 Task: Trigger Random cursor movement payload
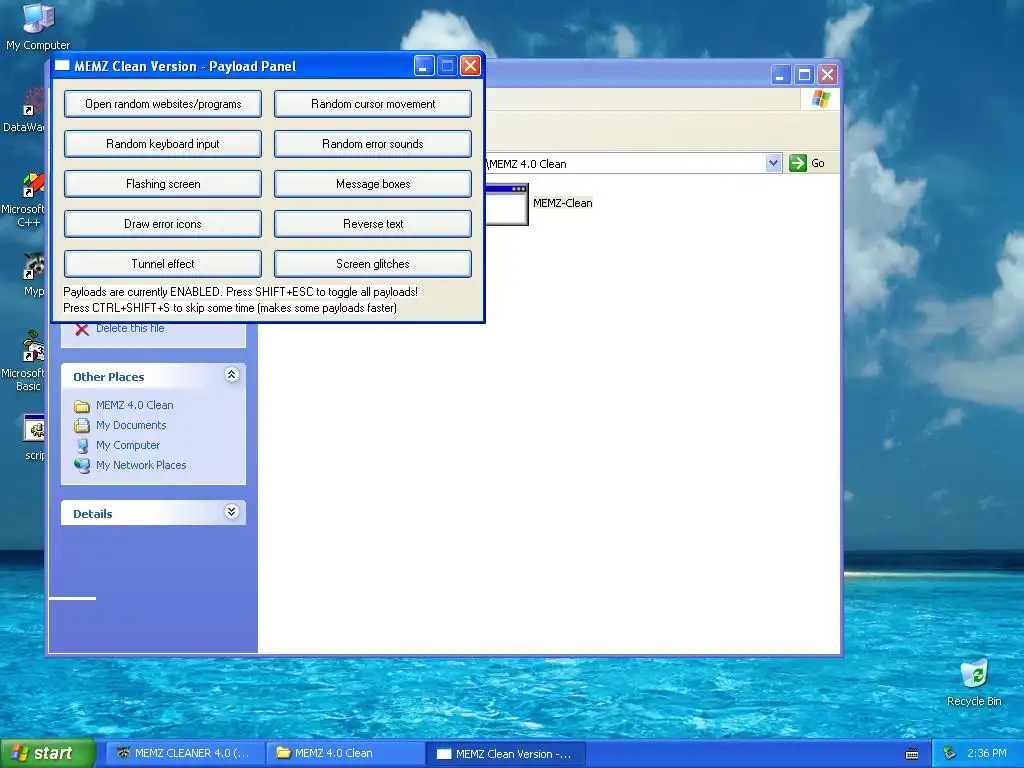[x=373, y=104]
